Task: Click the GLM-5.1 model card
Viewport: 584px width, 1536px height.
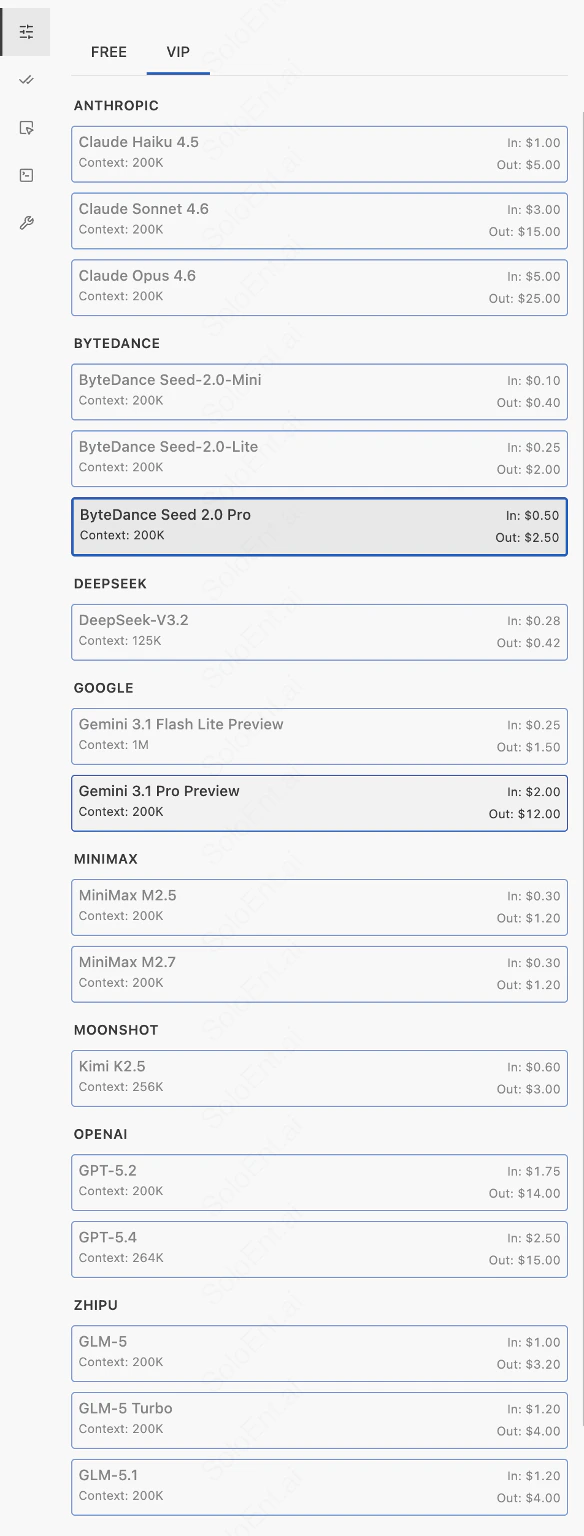Action: (x=319, y=1486)
